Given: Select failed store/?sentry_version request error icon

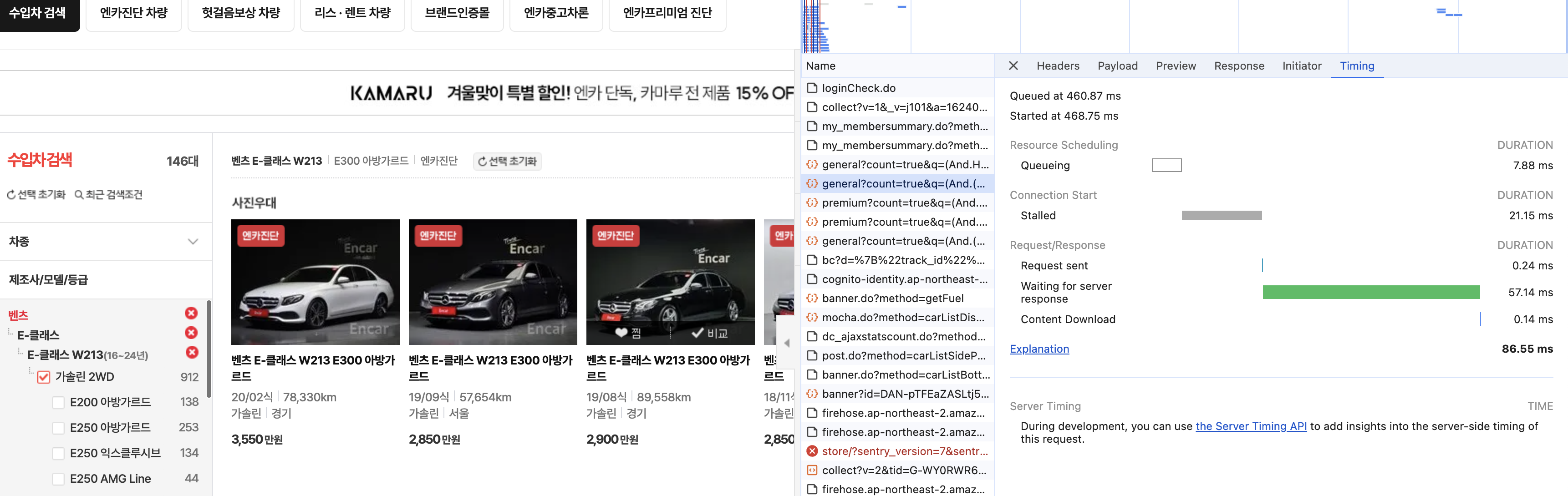Looking at the screenshot, I should point(812,451).
